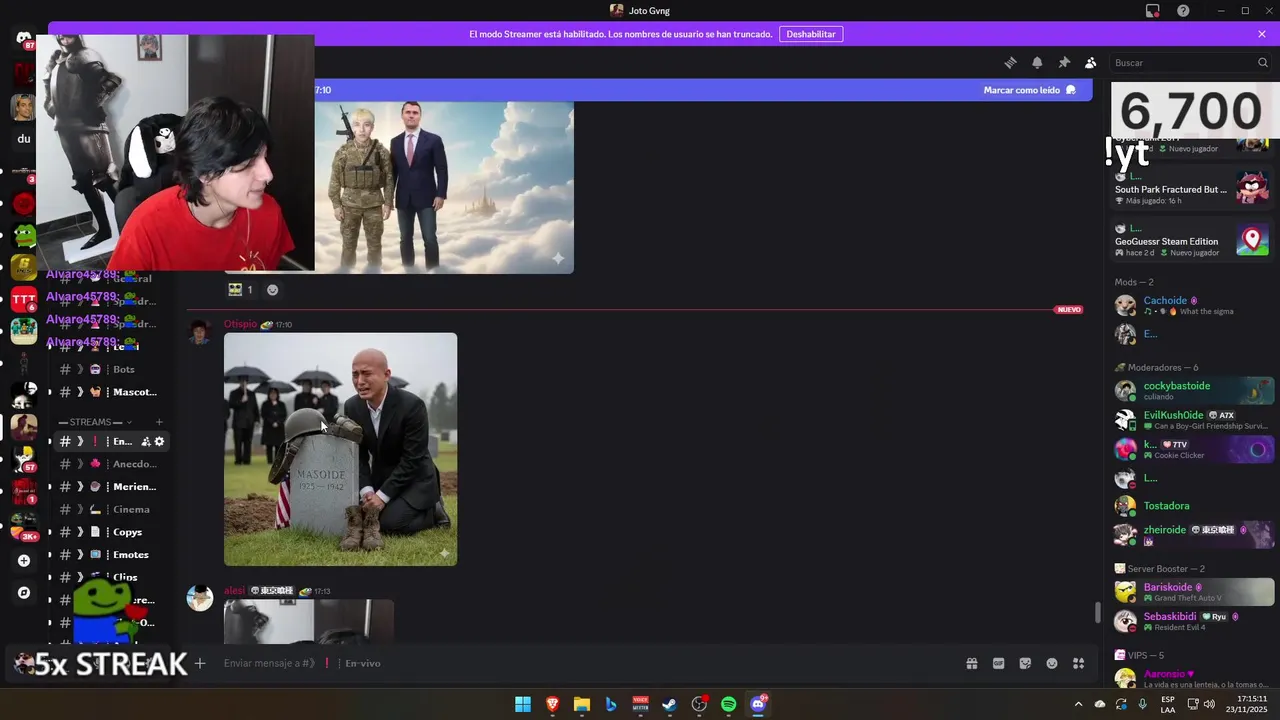Open the Bots channel
The image size is (1280, 720).
pyautogui.click(x=110, y=369)
